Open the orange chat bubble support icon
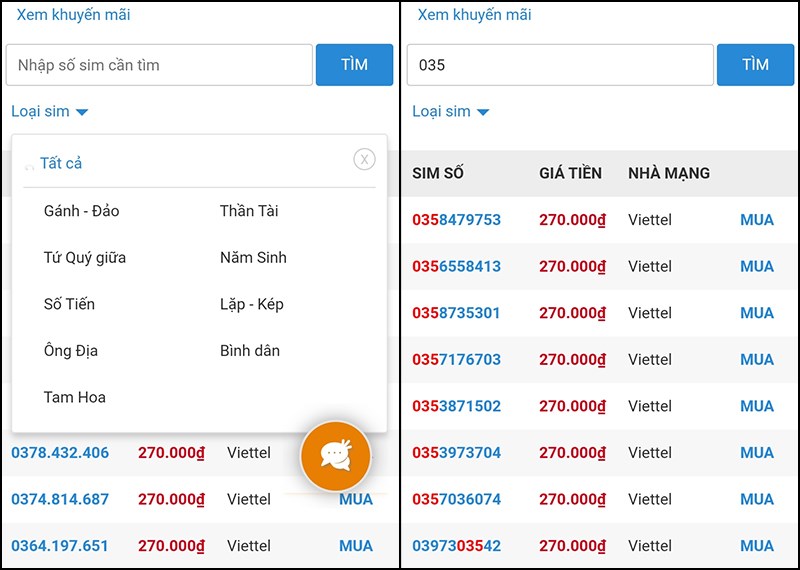This screenshot has height=570, width=800. pyautogui.click(x=336, y=456)
